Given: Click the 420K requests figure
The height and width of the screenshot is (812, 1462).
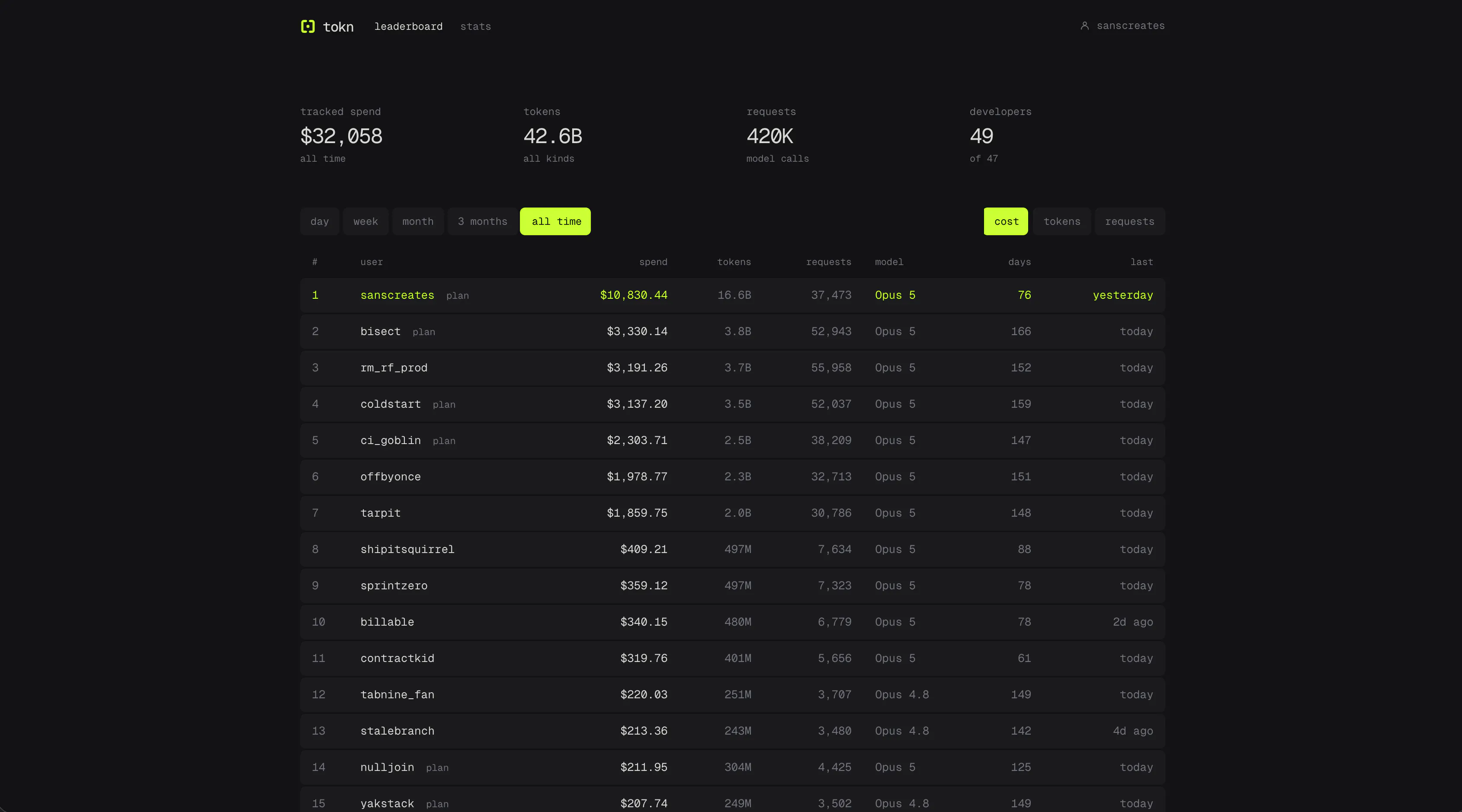Looking at the screenshot, I should (769, 136).
